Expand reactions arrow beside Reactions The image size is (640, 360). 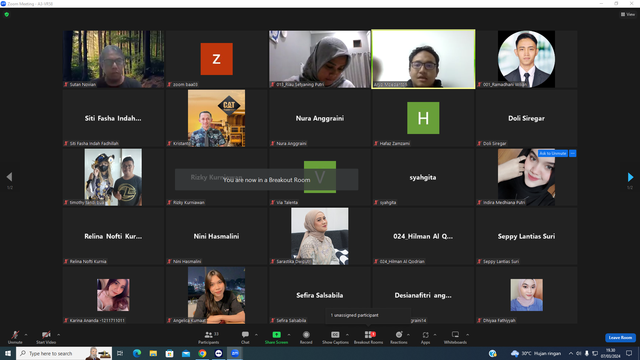(x=408, y=335)
